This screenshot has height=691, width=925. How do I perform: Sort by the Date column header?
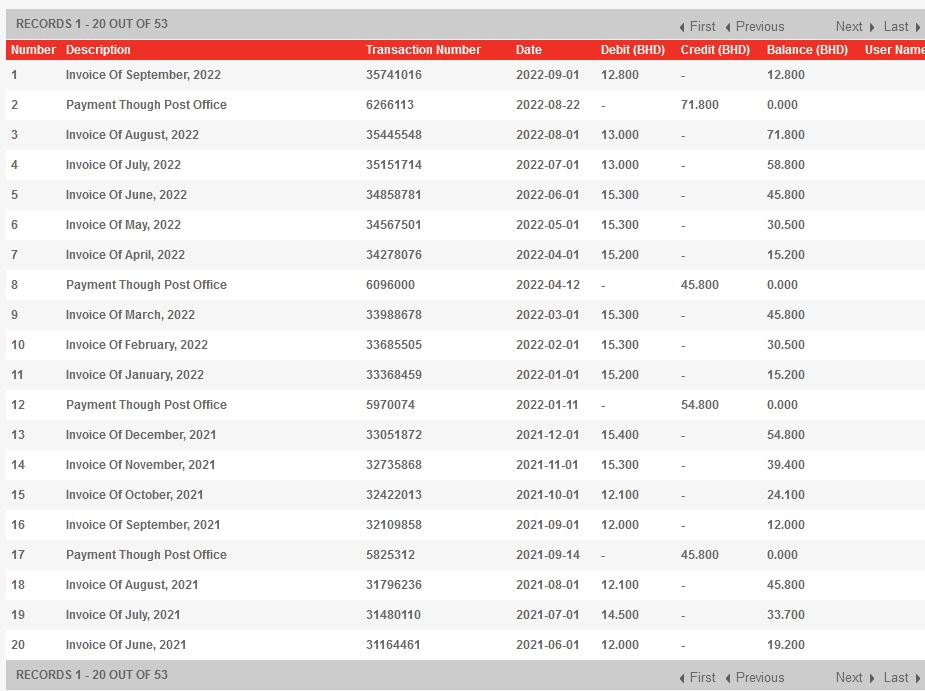click(x=528, y=50)
